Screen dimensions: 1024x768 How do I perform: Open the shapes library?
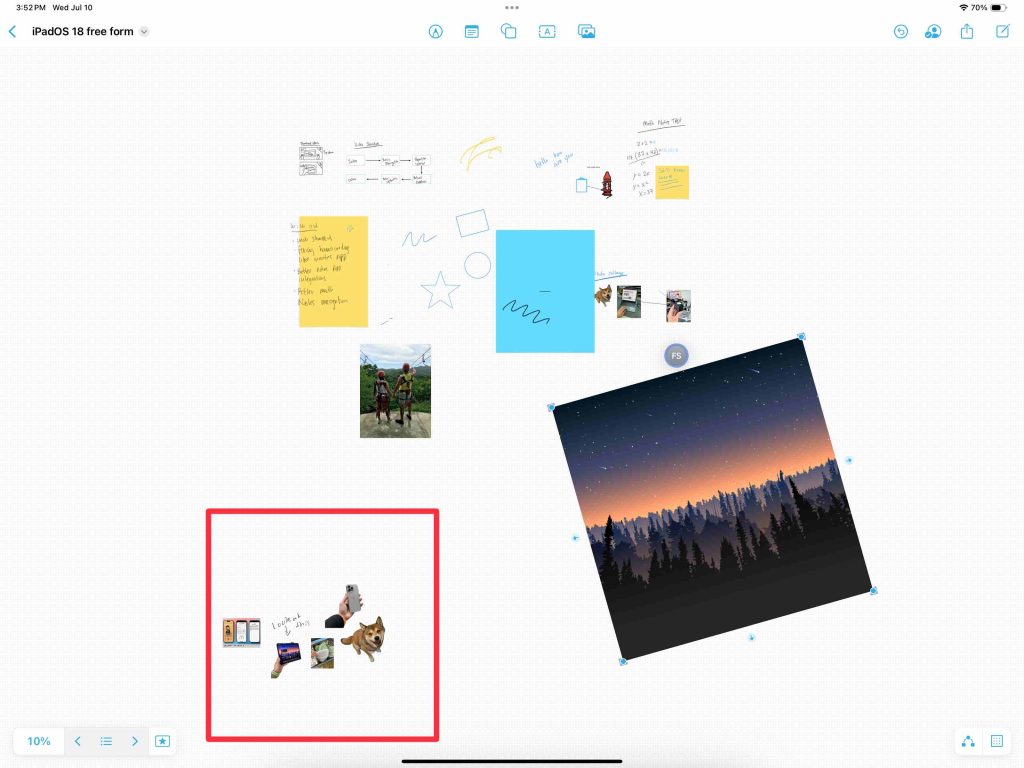click(509, 32)
